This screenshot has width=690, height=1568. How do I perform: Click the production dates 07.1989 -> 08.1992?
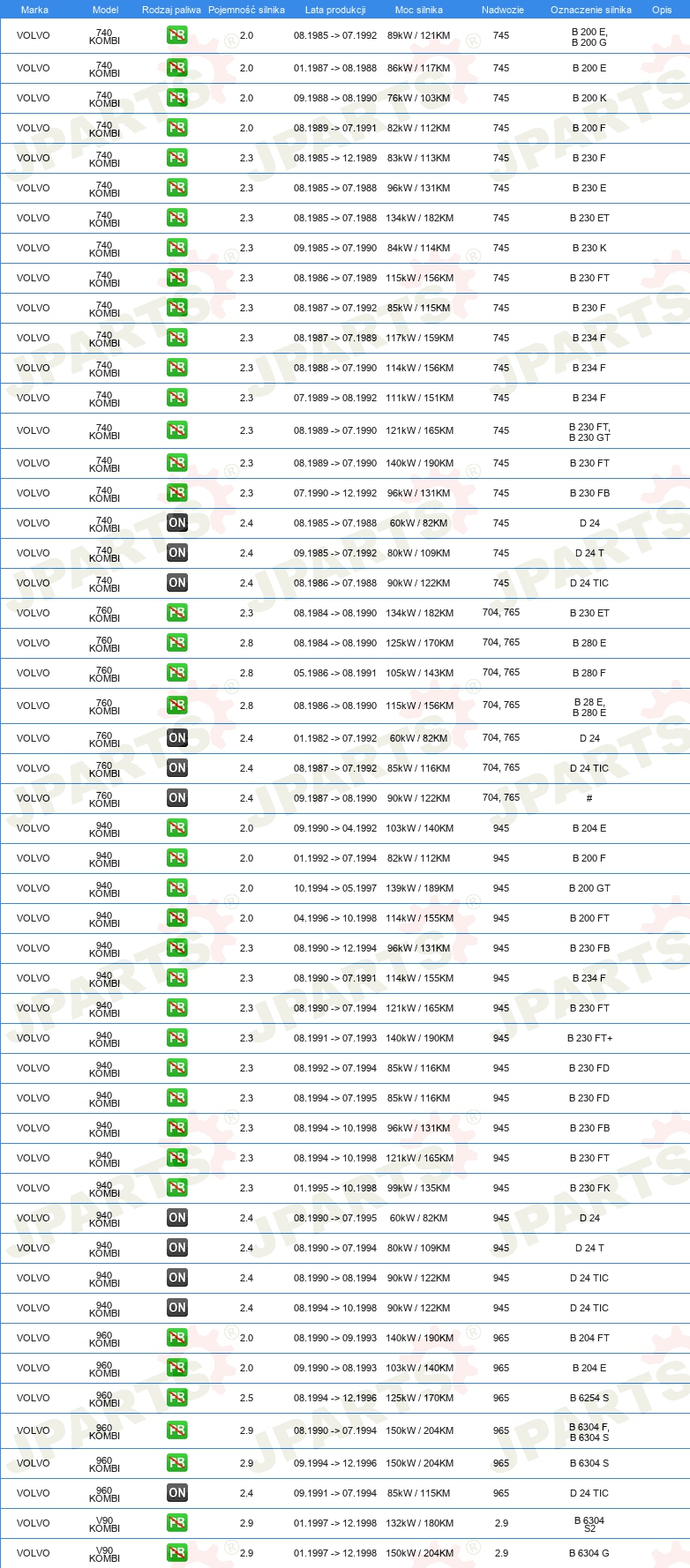click(x=335, y=398)
